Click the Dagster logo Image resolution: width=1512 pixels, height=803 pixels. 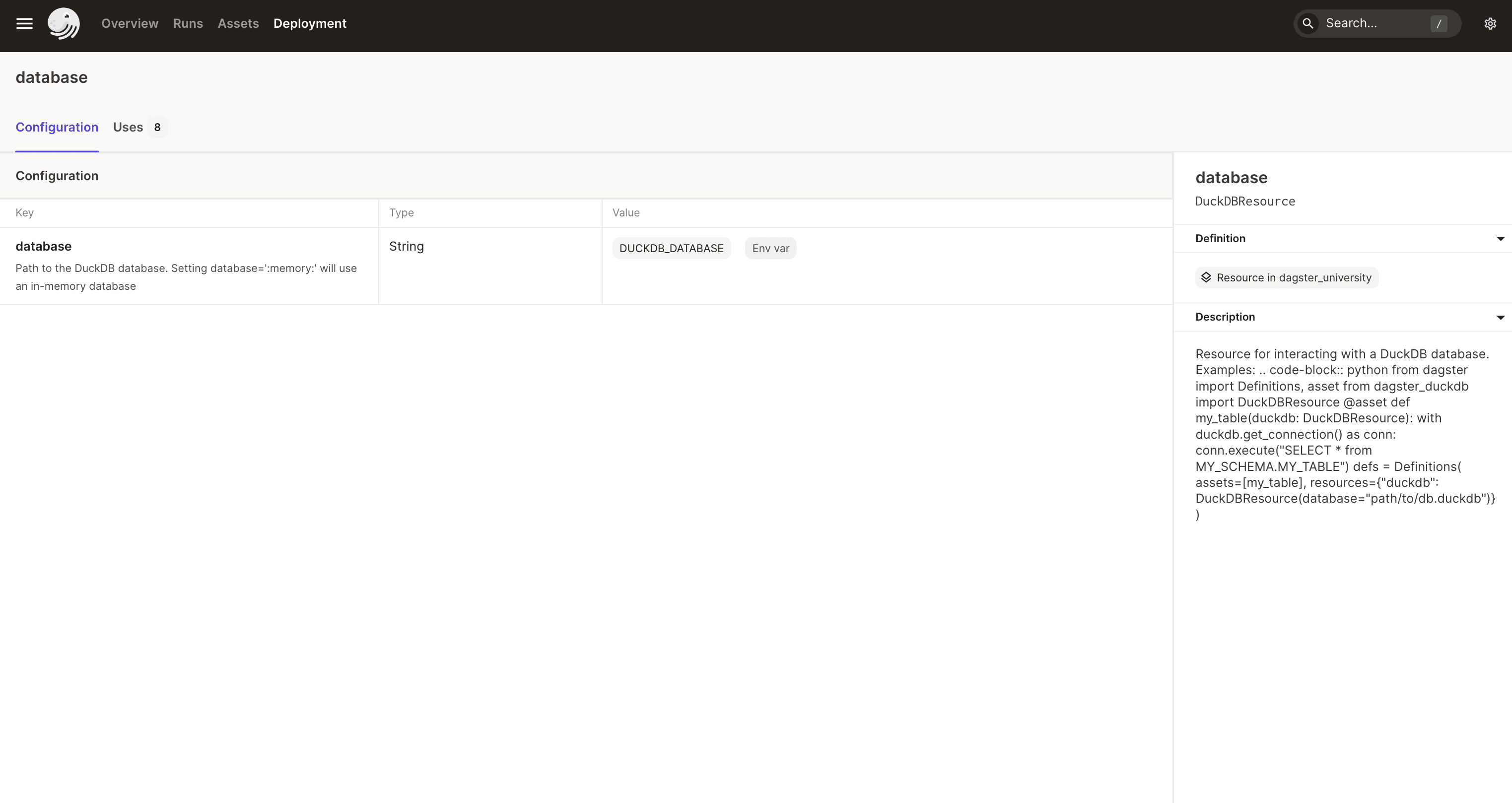(x=64, y=23)
